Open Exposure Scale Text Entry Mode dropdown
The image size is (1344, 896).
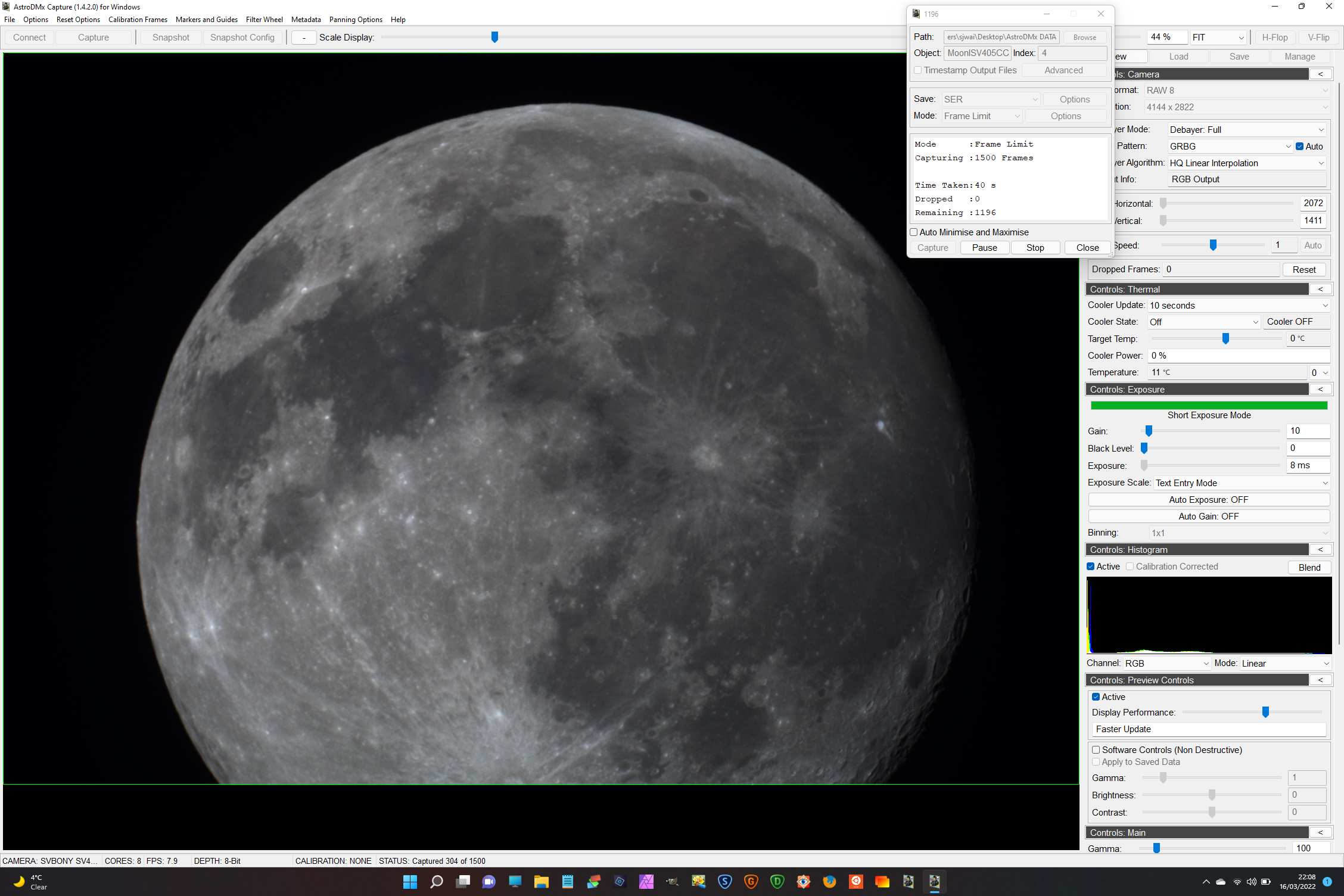click(x=1242, y=483)
